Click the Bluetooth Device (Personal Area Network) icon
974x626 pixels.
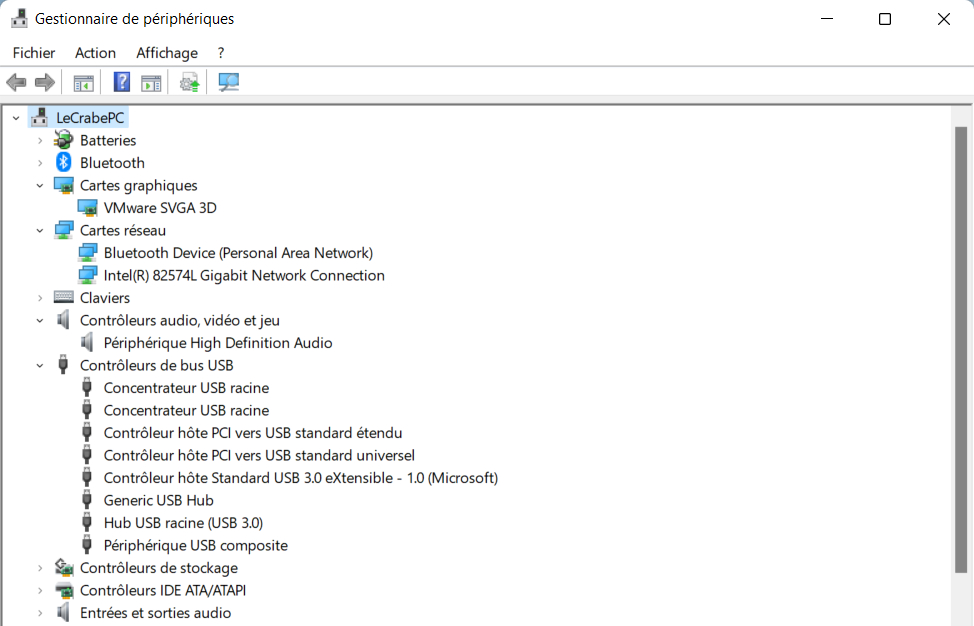coord(87,253)
